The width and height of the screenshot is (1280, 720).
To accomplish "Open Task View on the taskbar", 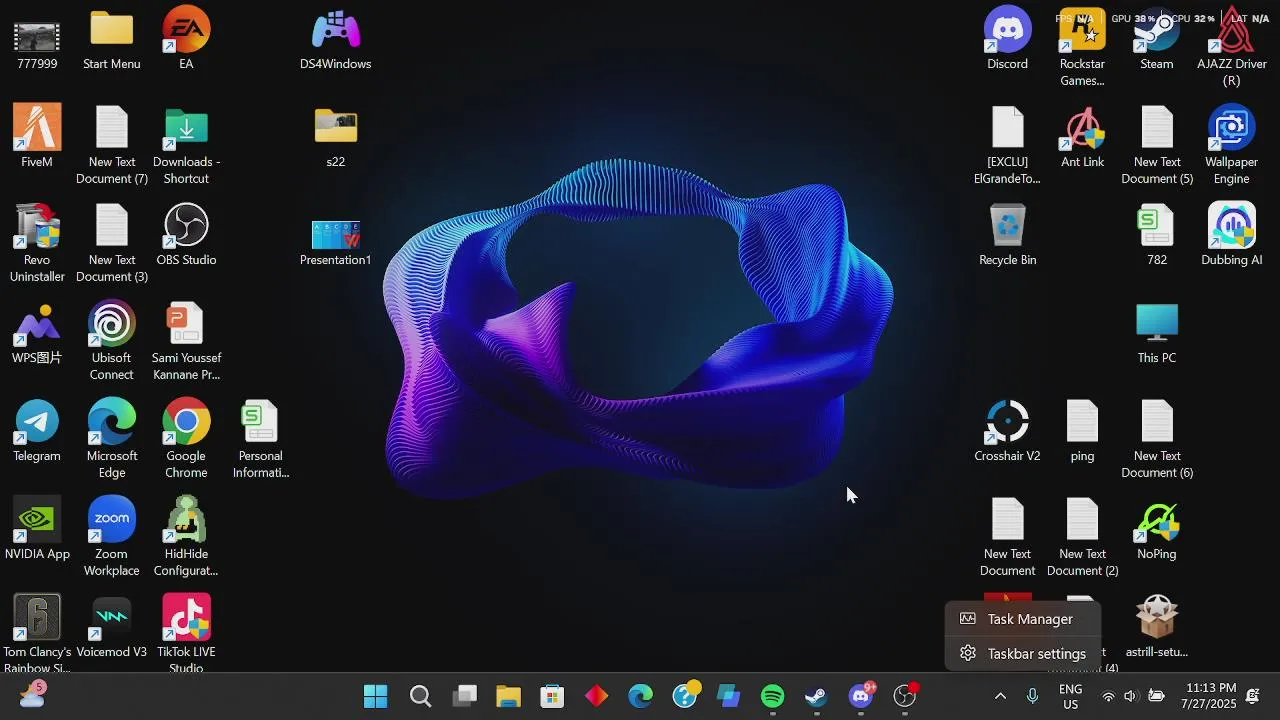I will pyautogui.click(x=464, y=697).
